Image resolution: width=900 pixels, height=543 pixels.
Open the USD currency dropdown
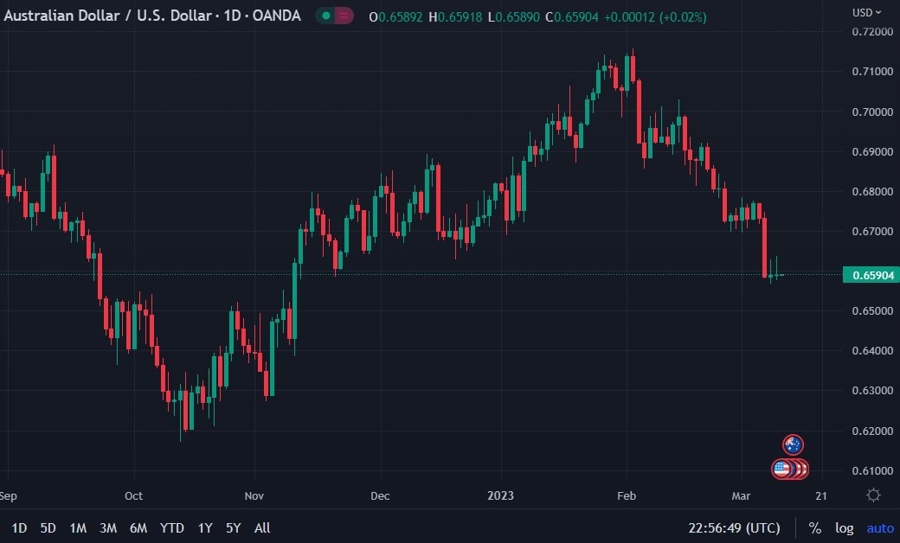866,13
